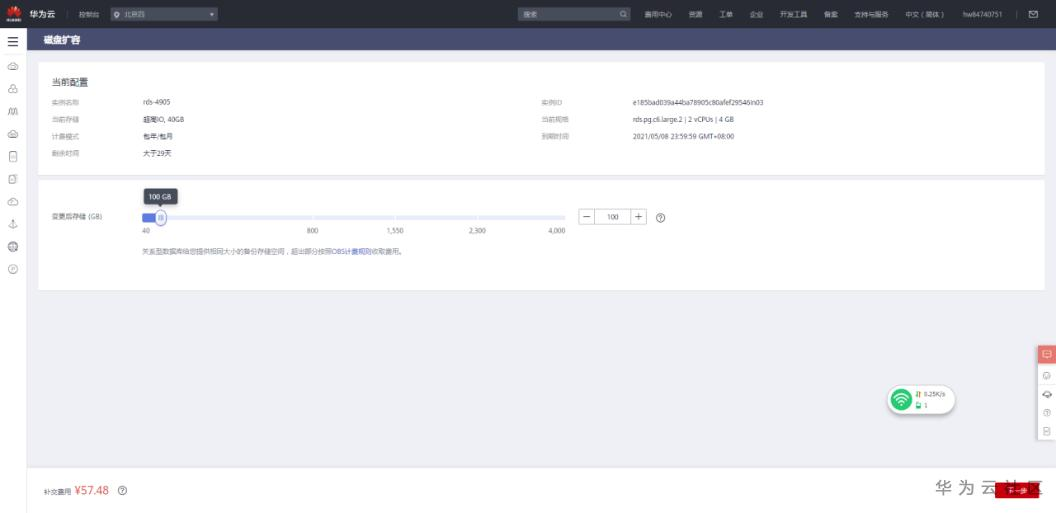Click the globe sidebar icon
Image resolution: width=1056 pixels, height=513 pixels.
coord(13,246)
